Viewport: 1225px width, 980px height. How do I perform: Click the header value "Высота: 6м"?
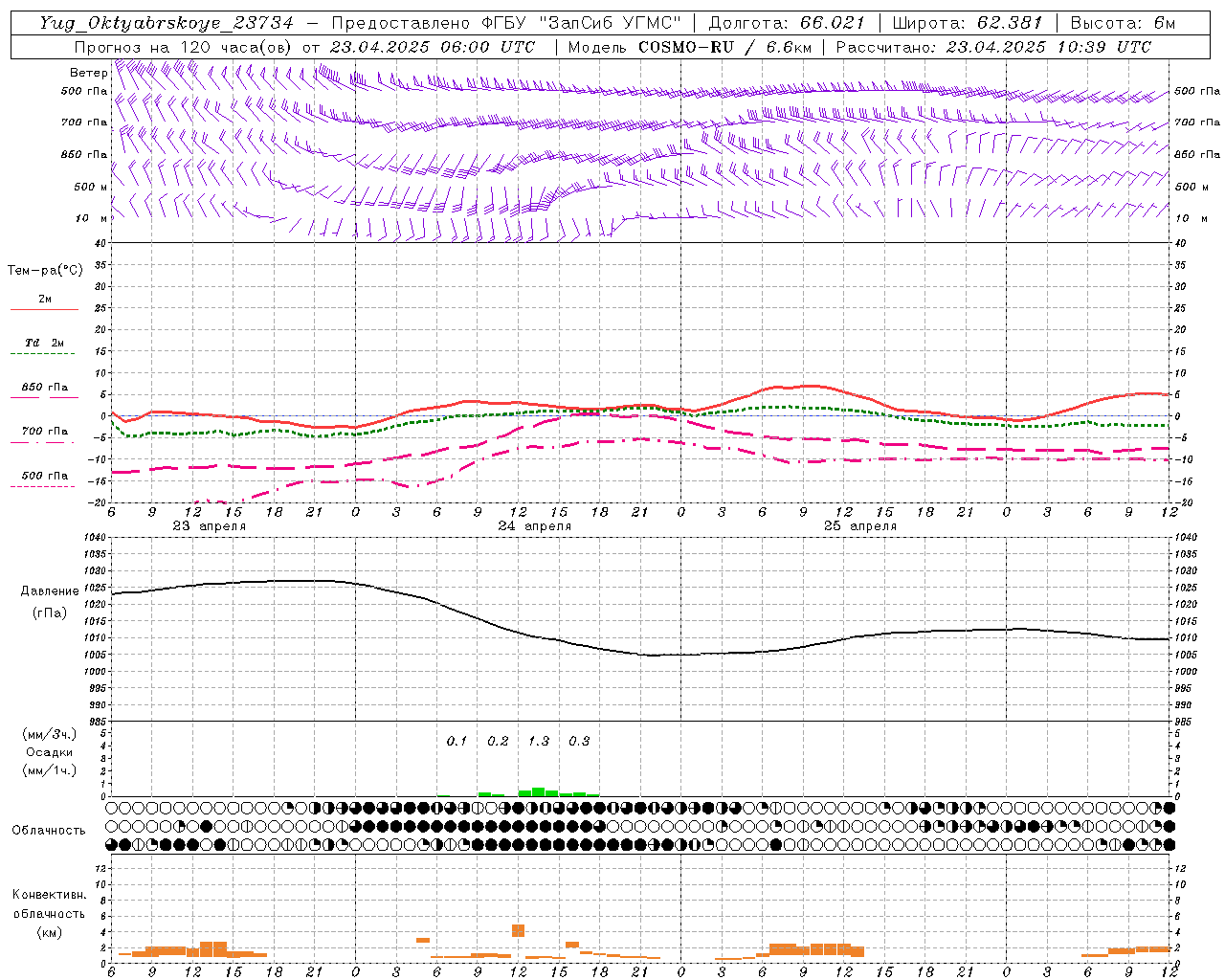click(x=1123, y=23)
